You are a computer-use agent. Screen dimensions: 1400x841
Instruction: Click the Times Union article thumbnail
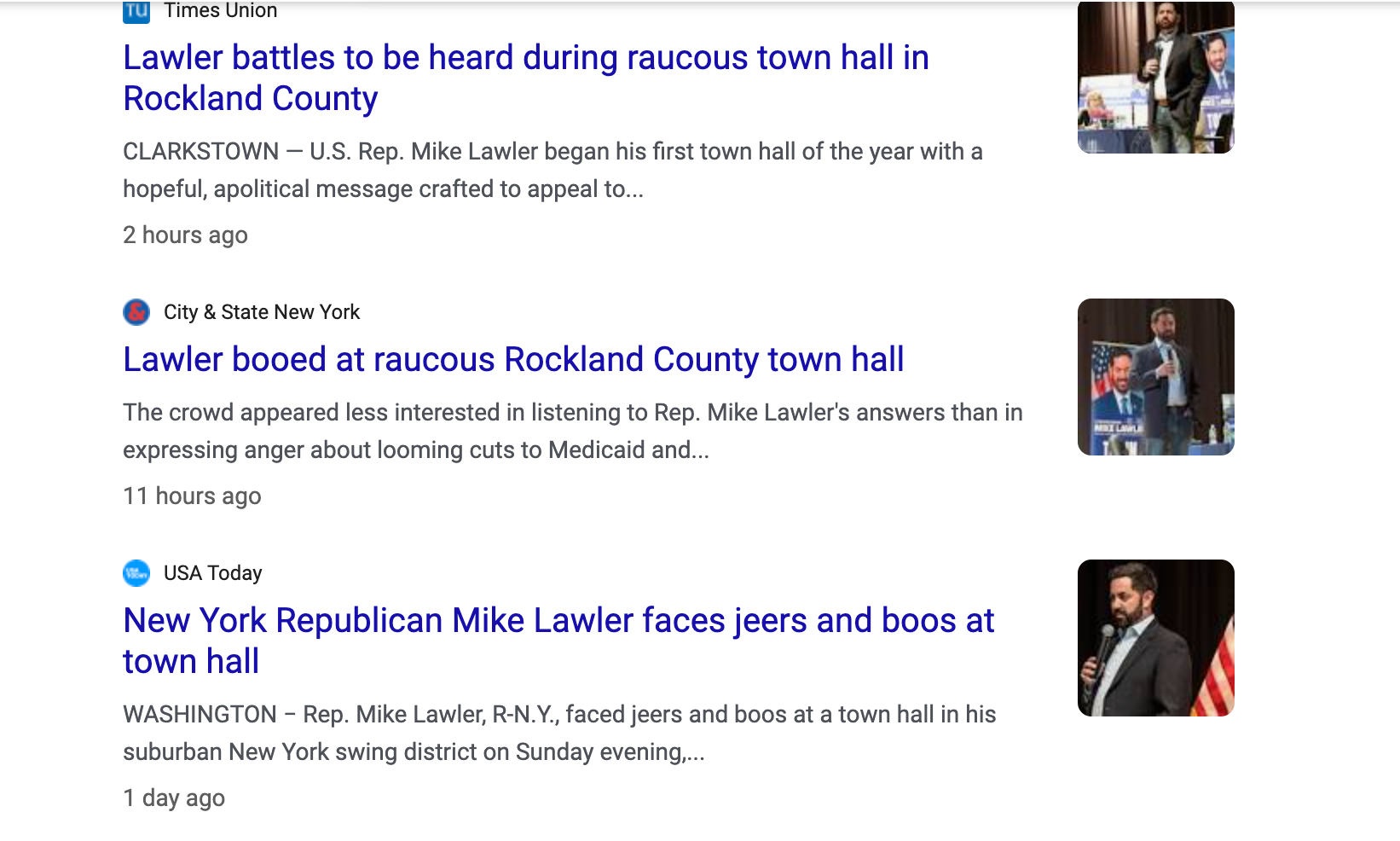(1155, 78)
